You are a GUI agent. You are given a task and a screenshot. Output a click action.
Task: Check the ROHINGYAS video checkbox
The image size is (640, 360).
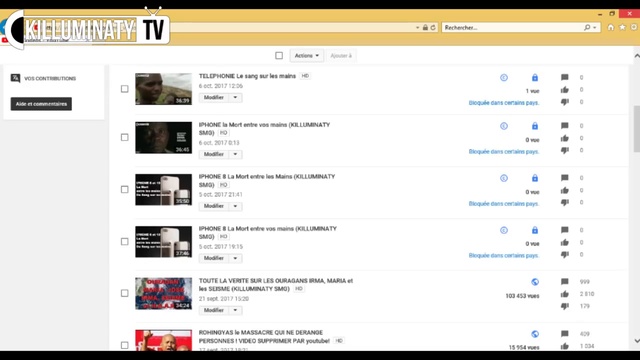coord(124,345)
